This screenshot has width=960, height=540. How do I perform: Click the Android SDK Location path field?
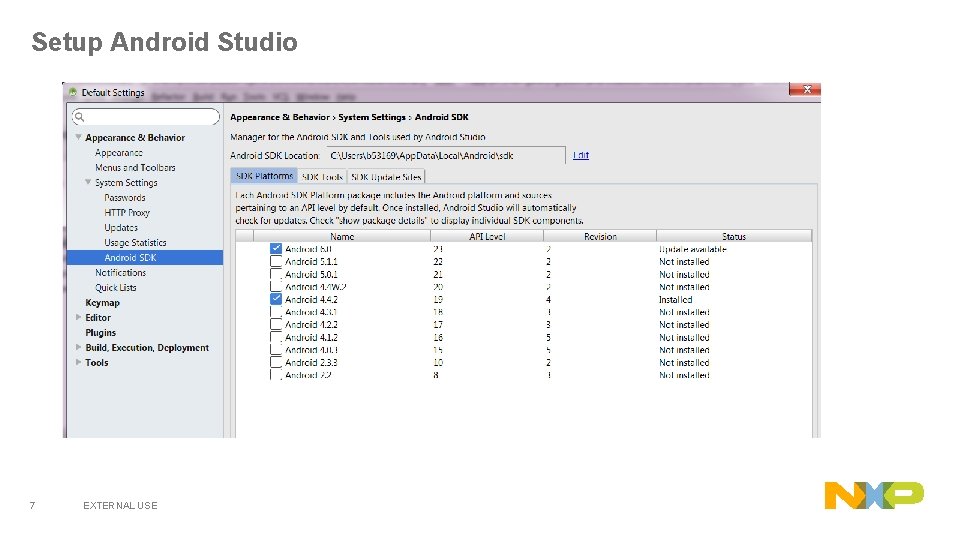(x=446, y=156)
